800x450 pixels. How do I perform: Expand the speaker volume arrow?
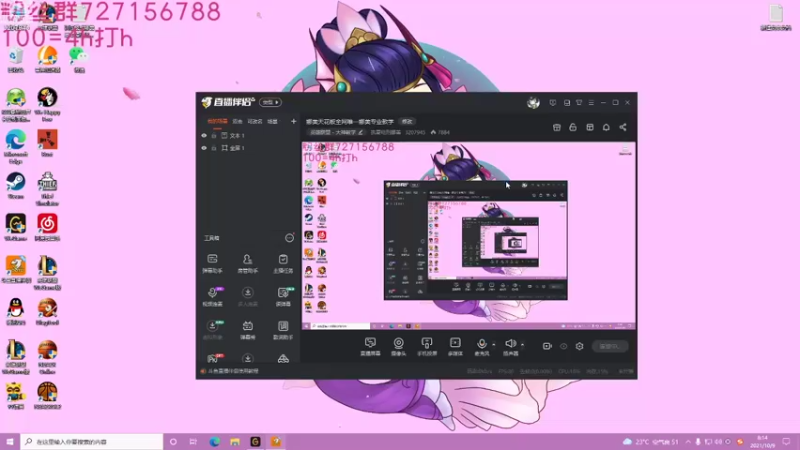coord(522,344)
